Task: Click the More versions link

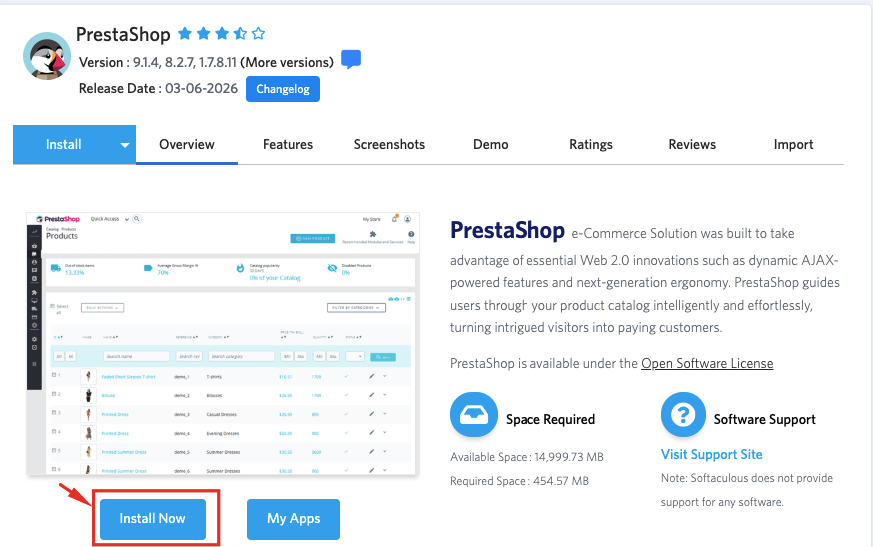Action: [x=287, y=62]
